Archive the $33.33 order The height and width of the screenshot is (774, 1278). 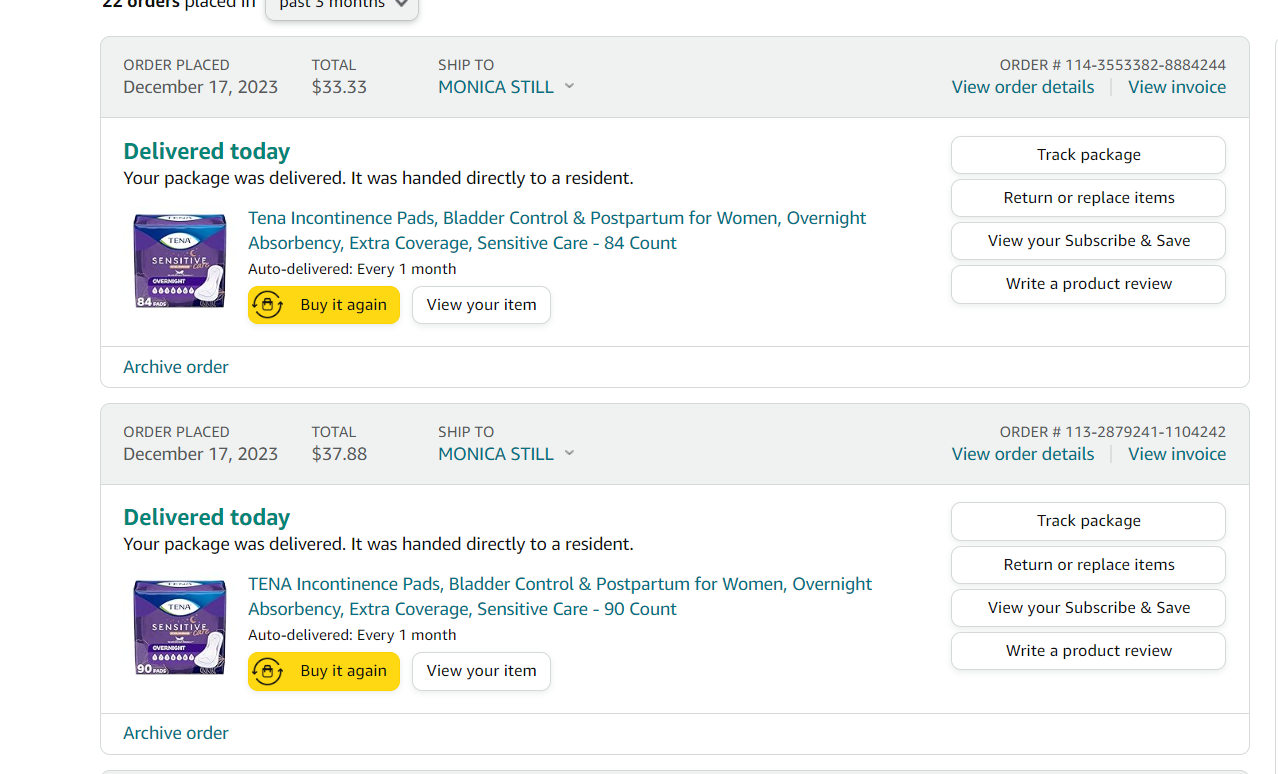tap(176, 367)
